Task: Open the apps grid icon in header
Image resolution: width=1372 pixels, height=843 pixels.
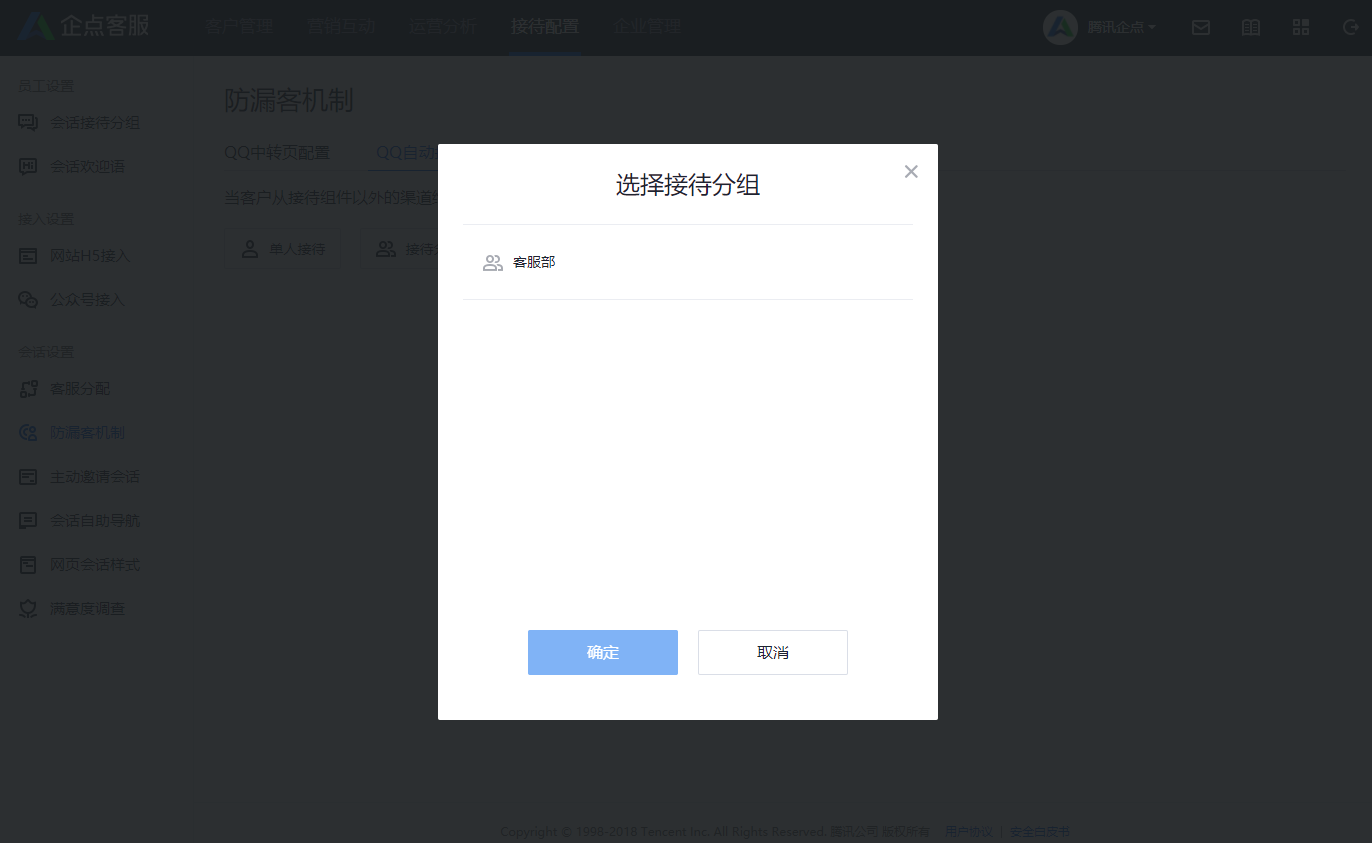Action: pos(1301,27)
